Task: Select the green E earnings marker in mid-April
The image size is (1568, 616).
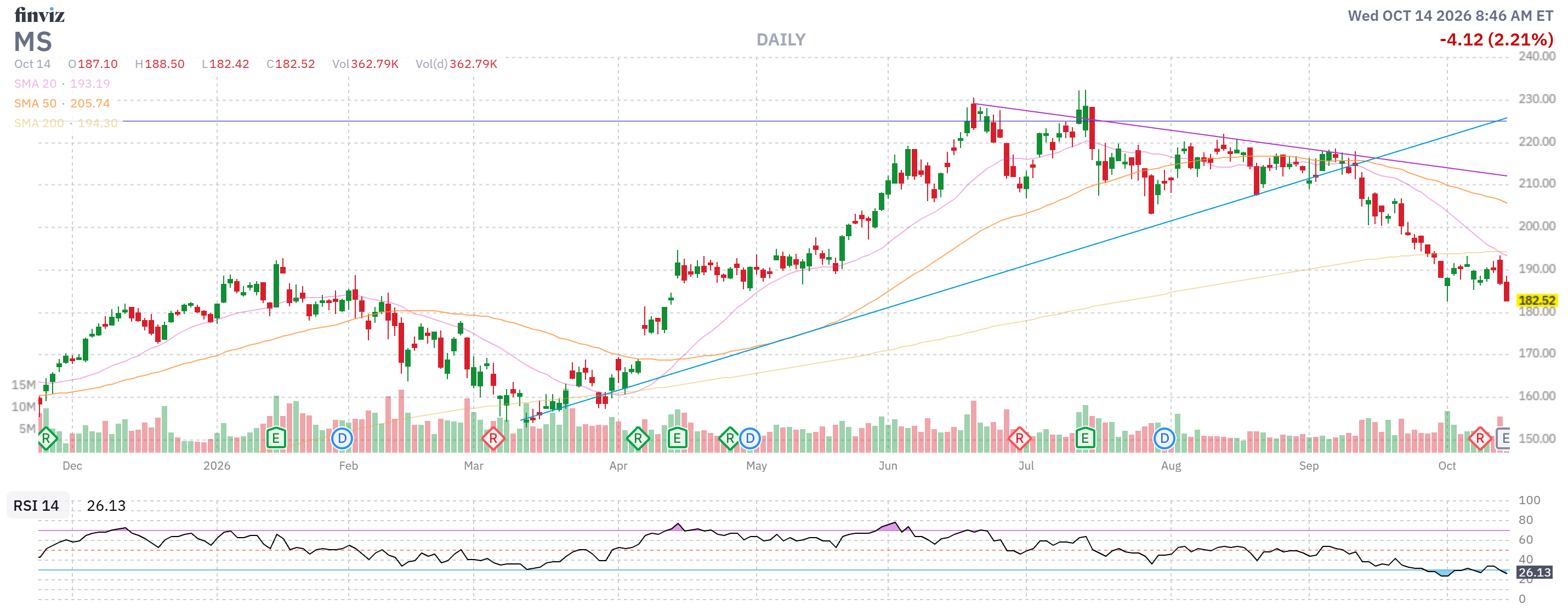Action: [x=677, y=438]
